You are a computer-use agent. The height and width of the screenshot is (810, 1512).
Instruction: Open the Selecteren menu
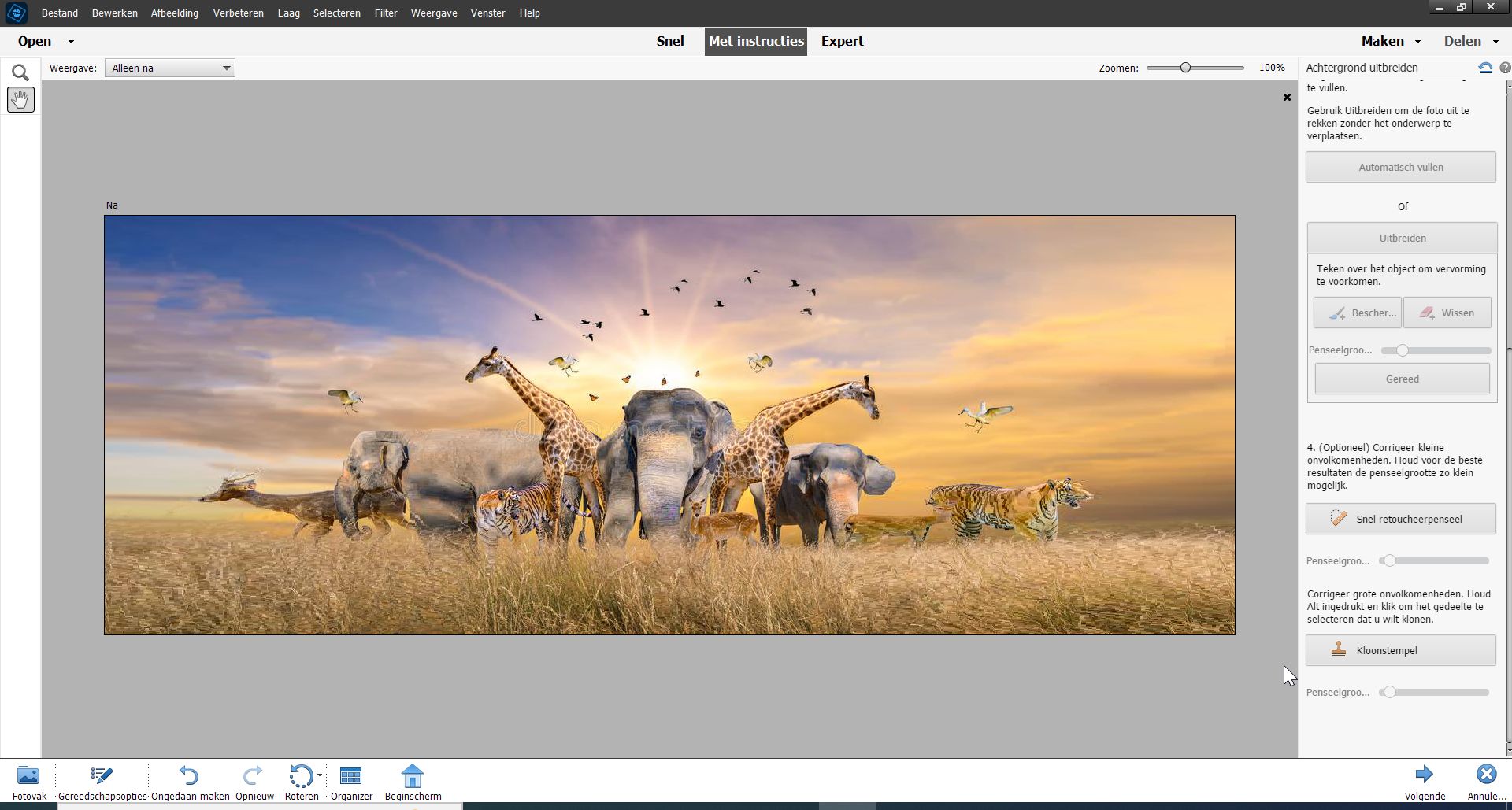click(x=337, y=13)
